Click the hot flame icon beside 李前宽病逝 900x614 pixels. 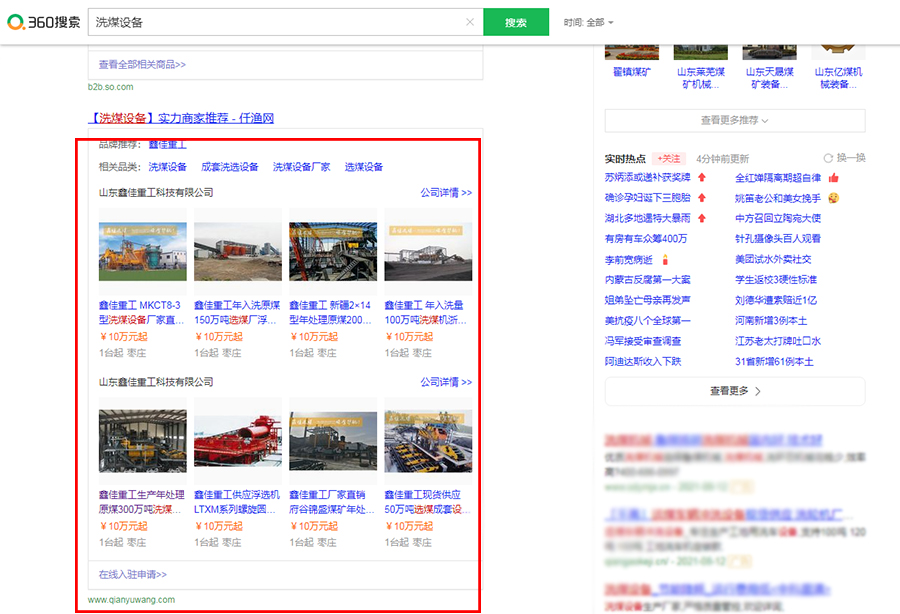click(665, 259)
